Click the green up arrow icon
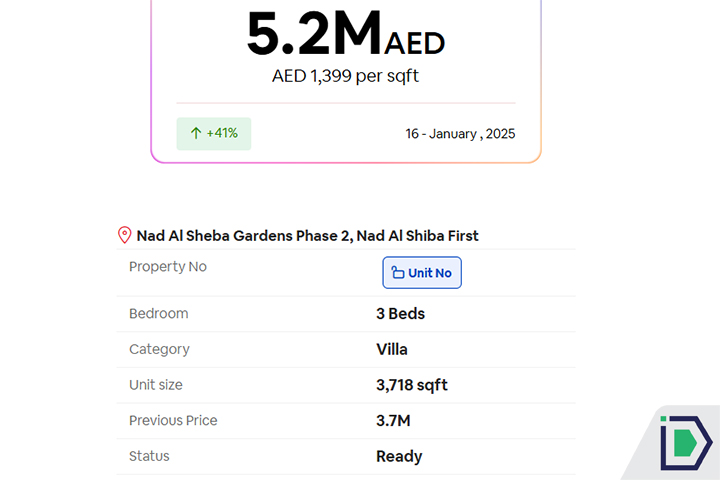This screenshot has height=480, width=720. tap(195, 133)
